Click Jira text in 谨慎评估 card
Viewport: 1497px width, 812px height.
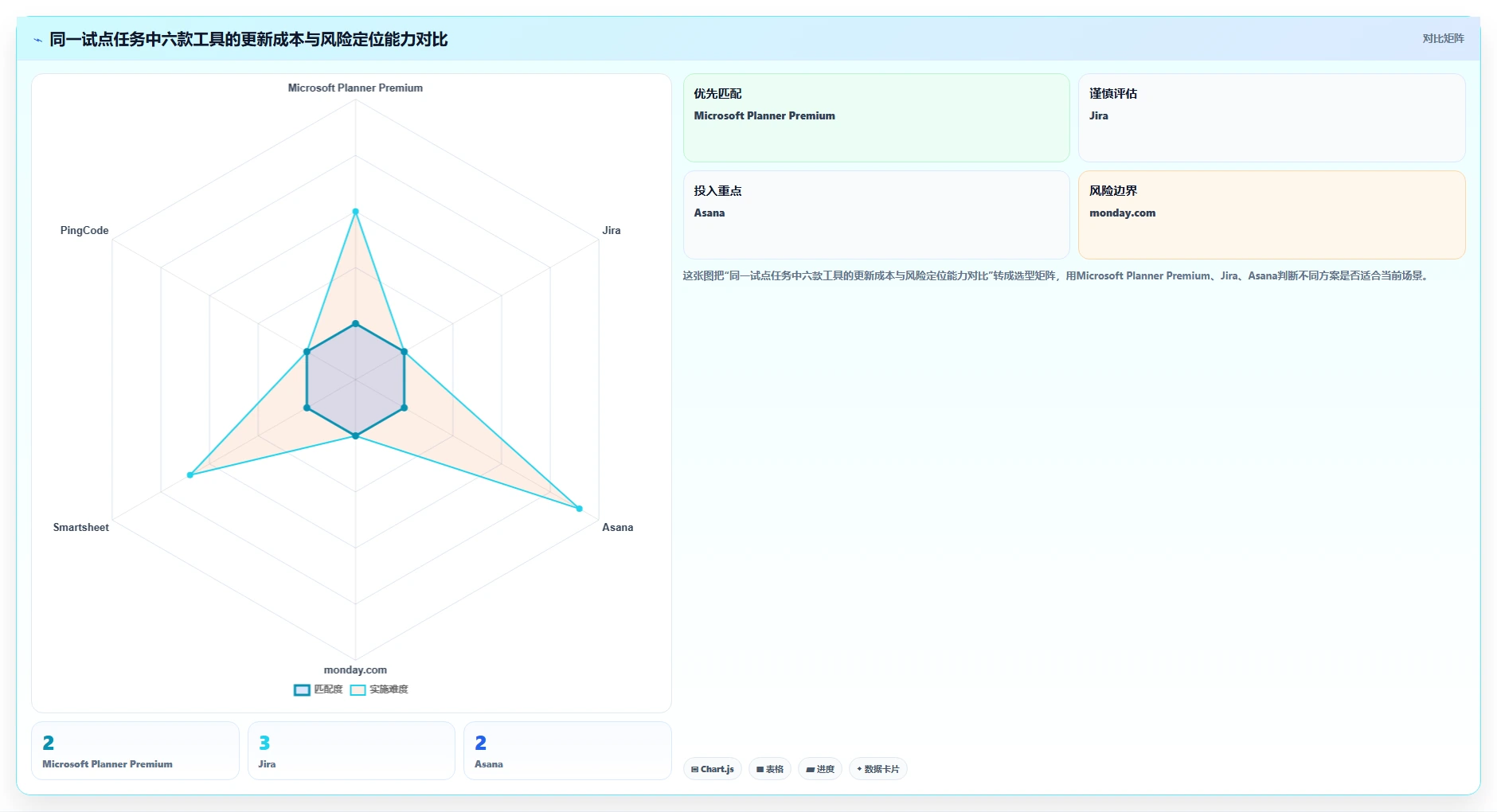pos(1099,115)
